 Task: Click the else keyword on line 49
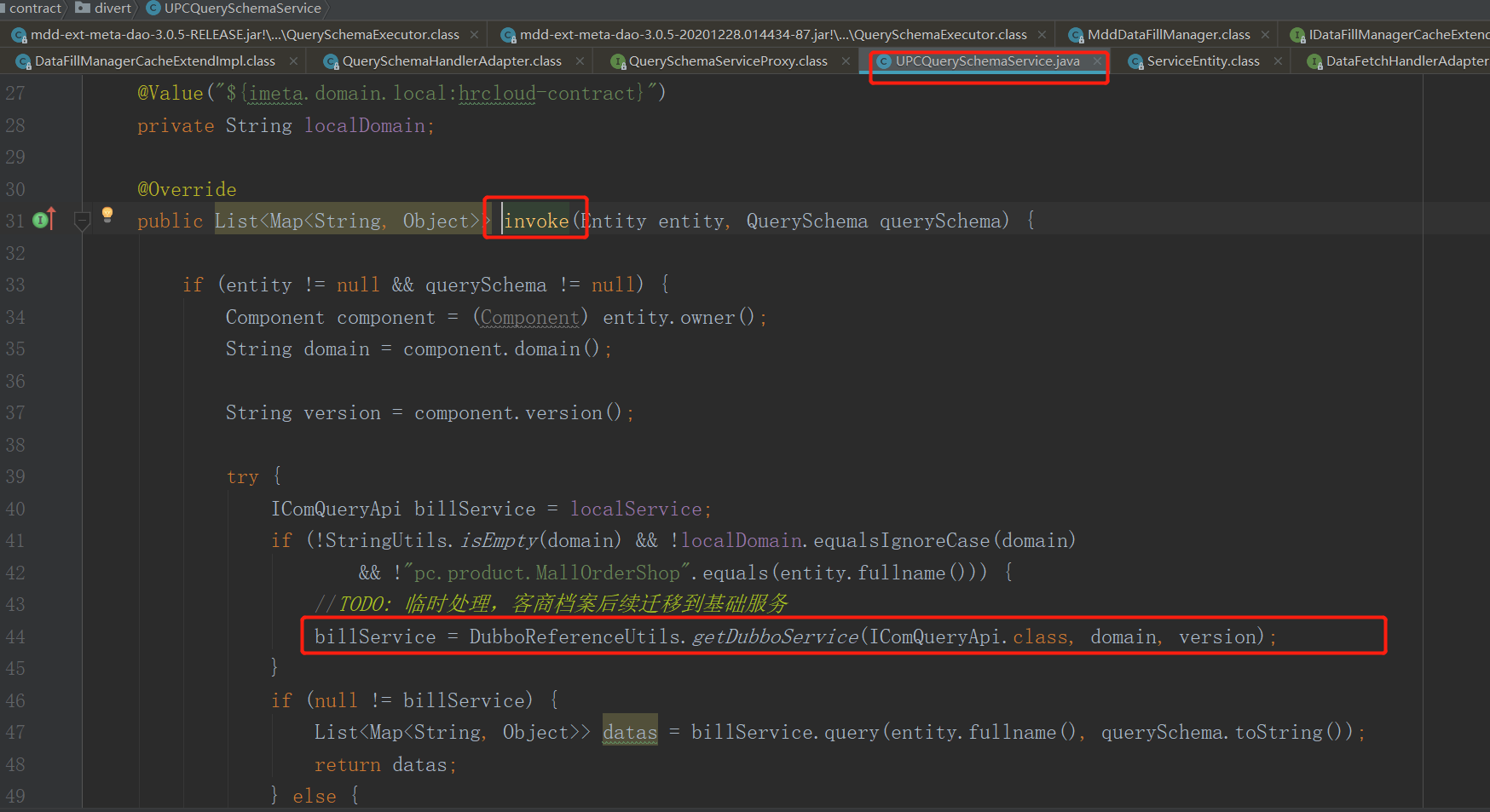click(x=315, y=796)
